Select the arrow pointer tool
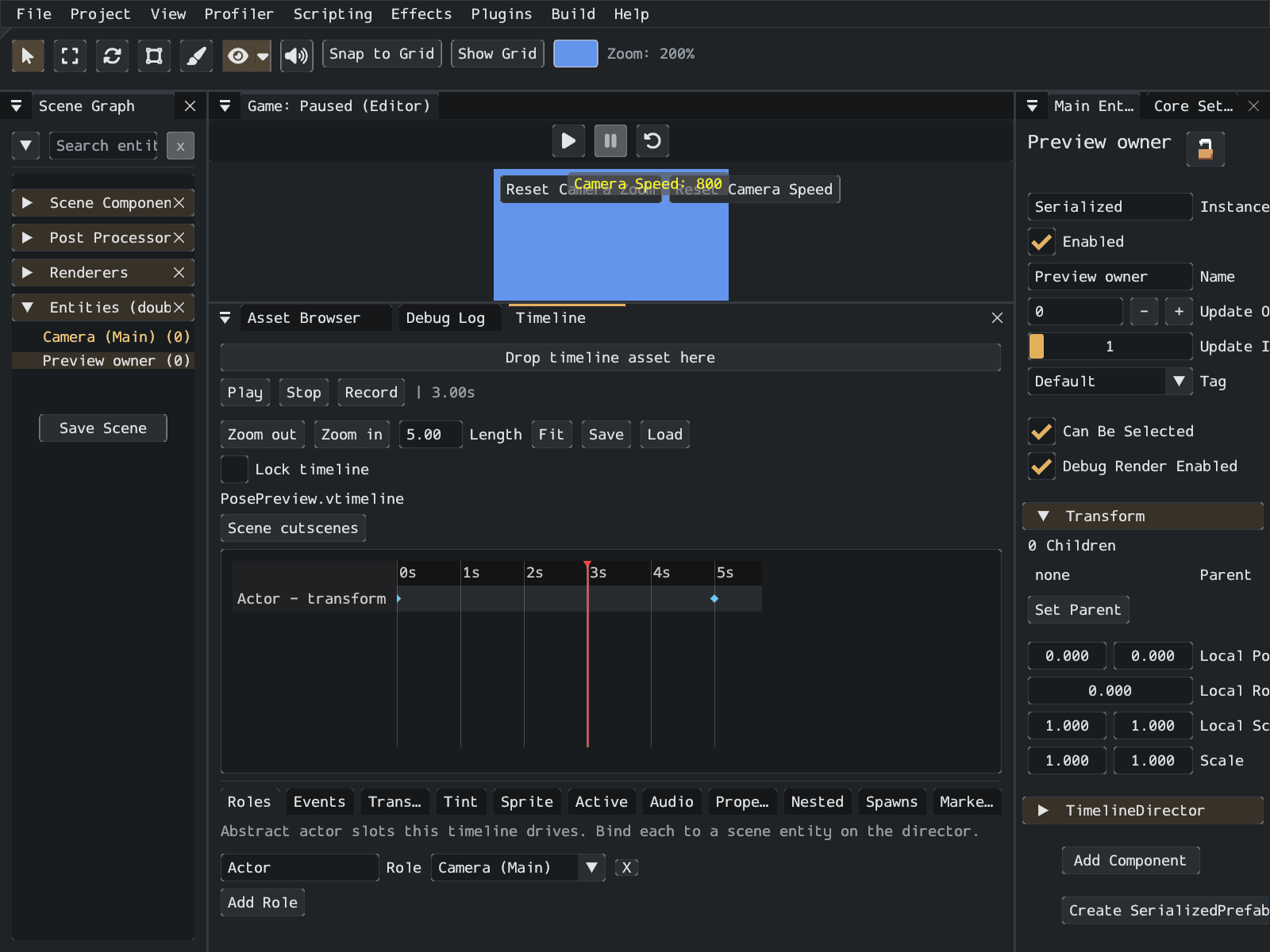1270x952 pixels. point(28,55)
